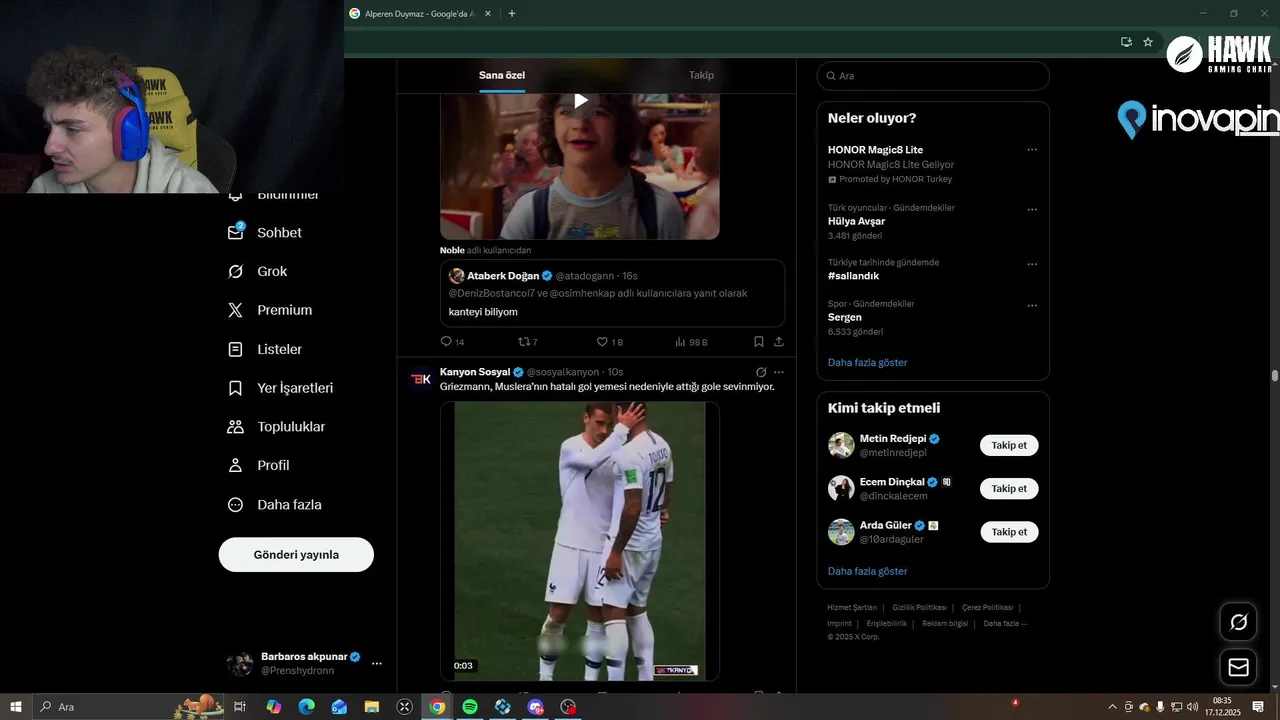Screen dimensions: 1280x720
Task: Open Windows Start menu
Action: pyautogui.click(x=16, y=707)
